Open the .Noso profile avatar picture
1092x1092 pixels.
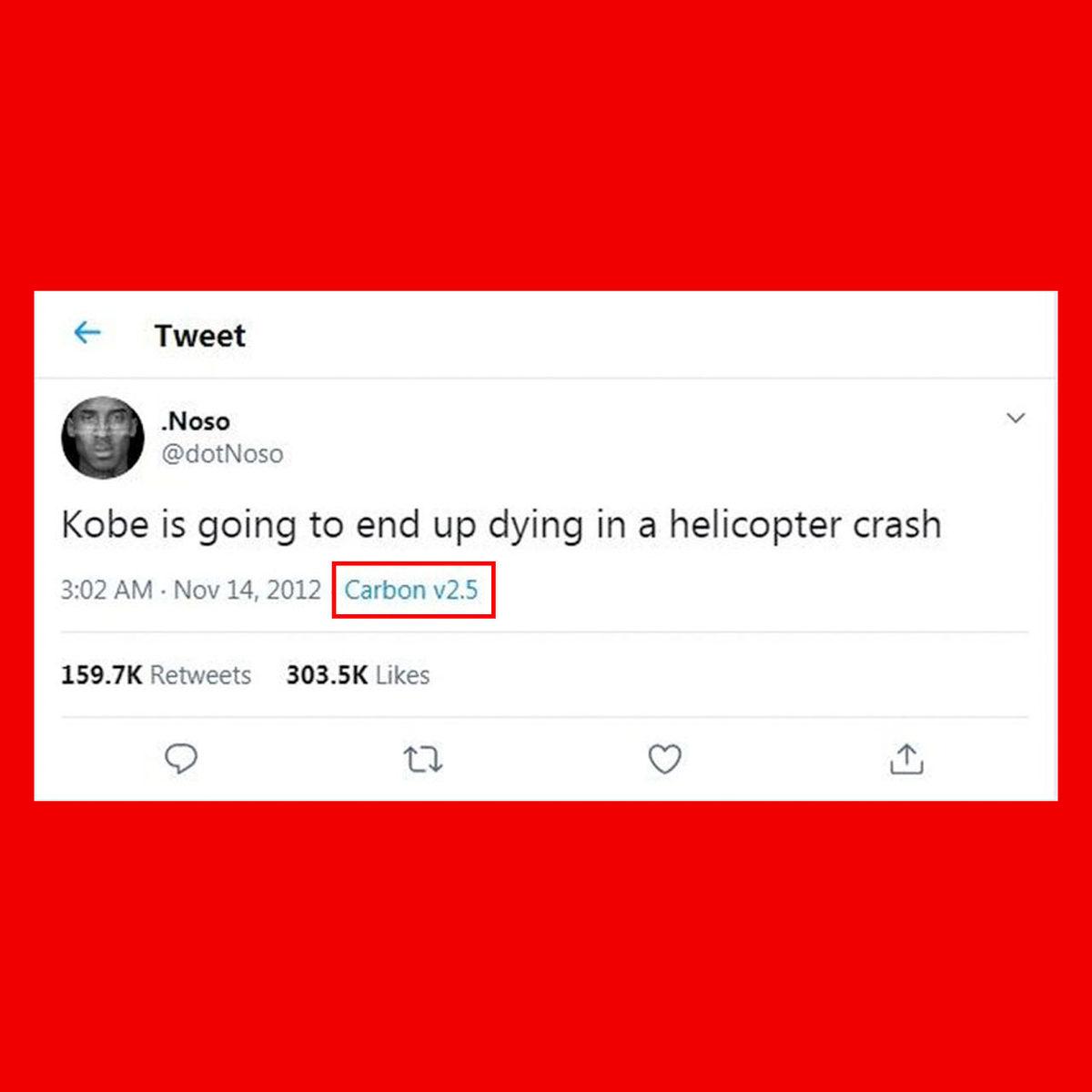pyautogui.click(x=103, y=437)
